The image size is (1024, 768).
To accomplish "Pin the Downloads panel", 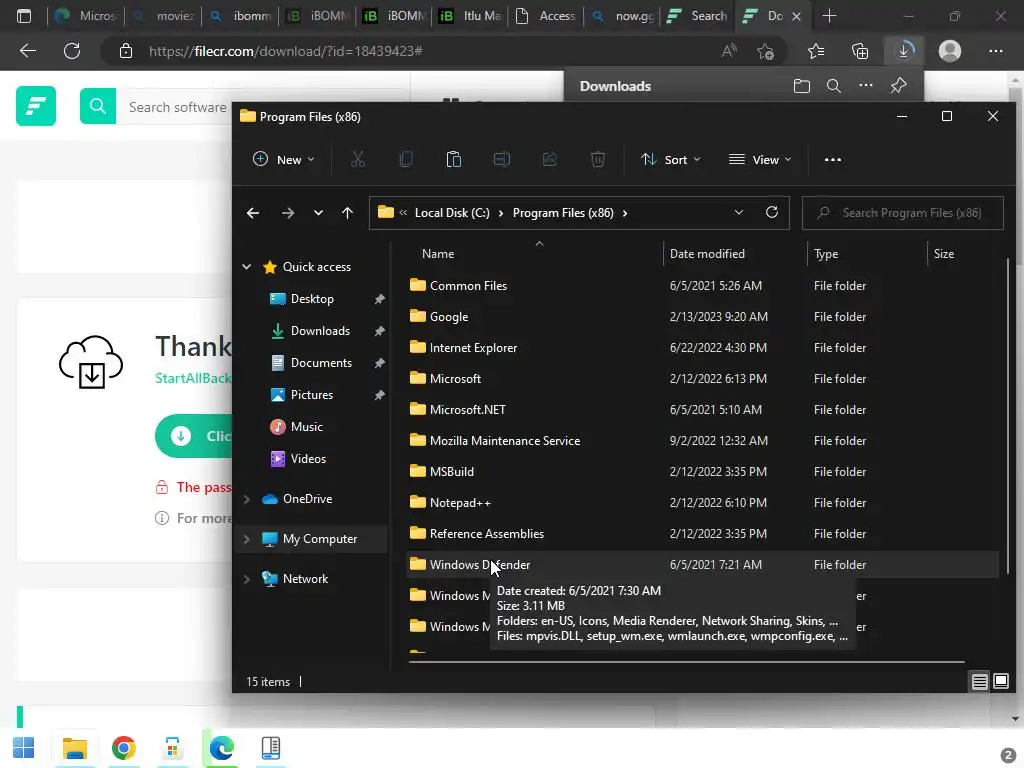I will (899, 86).
